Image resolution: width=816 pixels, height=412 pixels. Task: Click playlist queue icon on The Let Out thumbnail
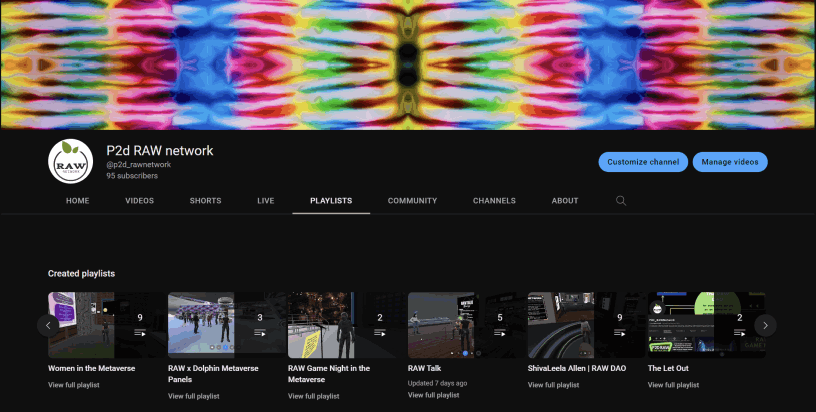740,333
